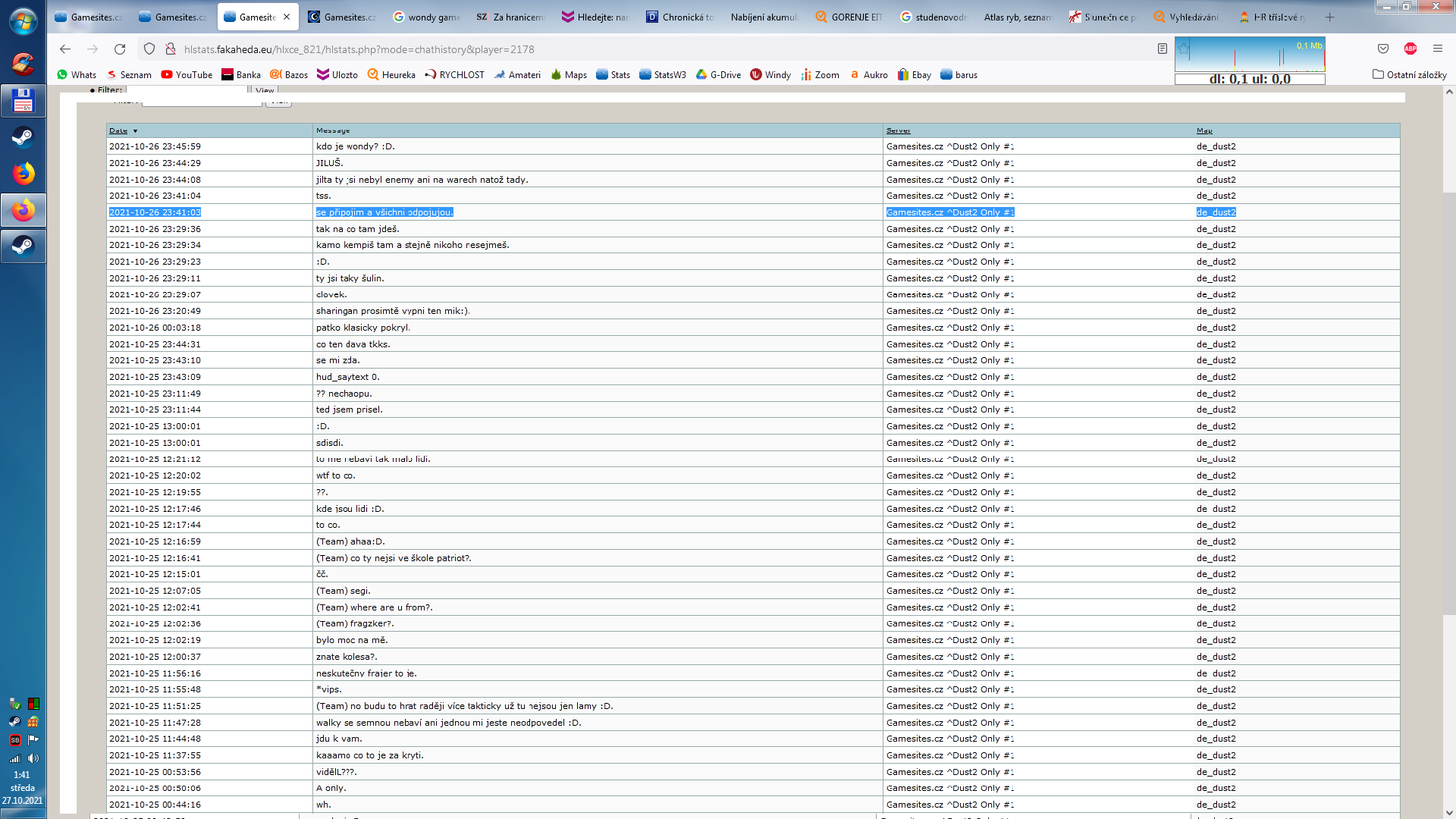Sort by Server column header
Image resolution: width=1456 pixels, height=819 pixels.
pos(898,130)
